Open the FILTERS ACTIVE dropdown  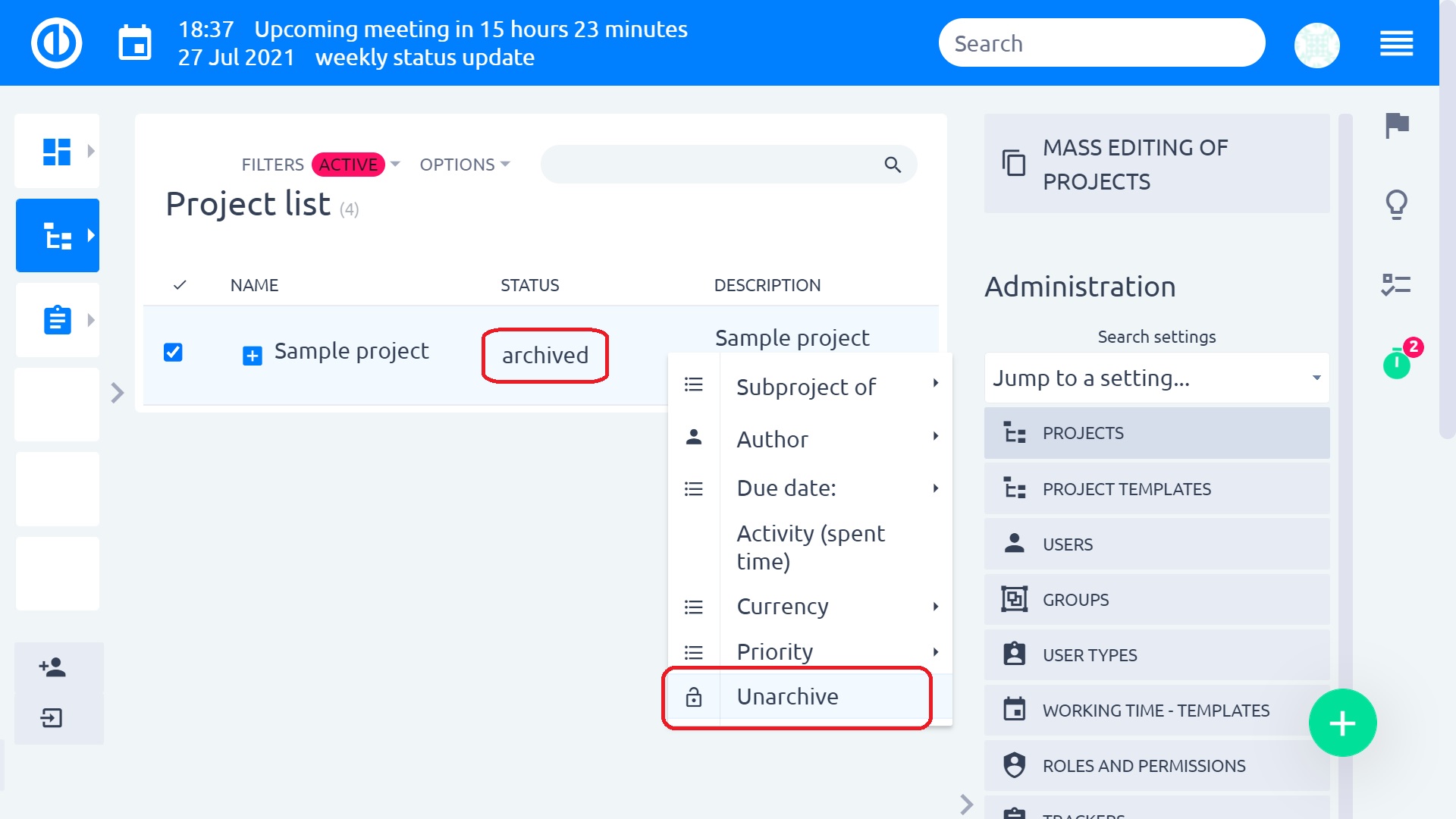point(317,165)
